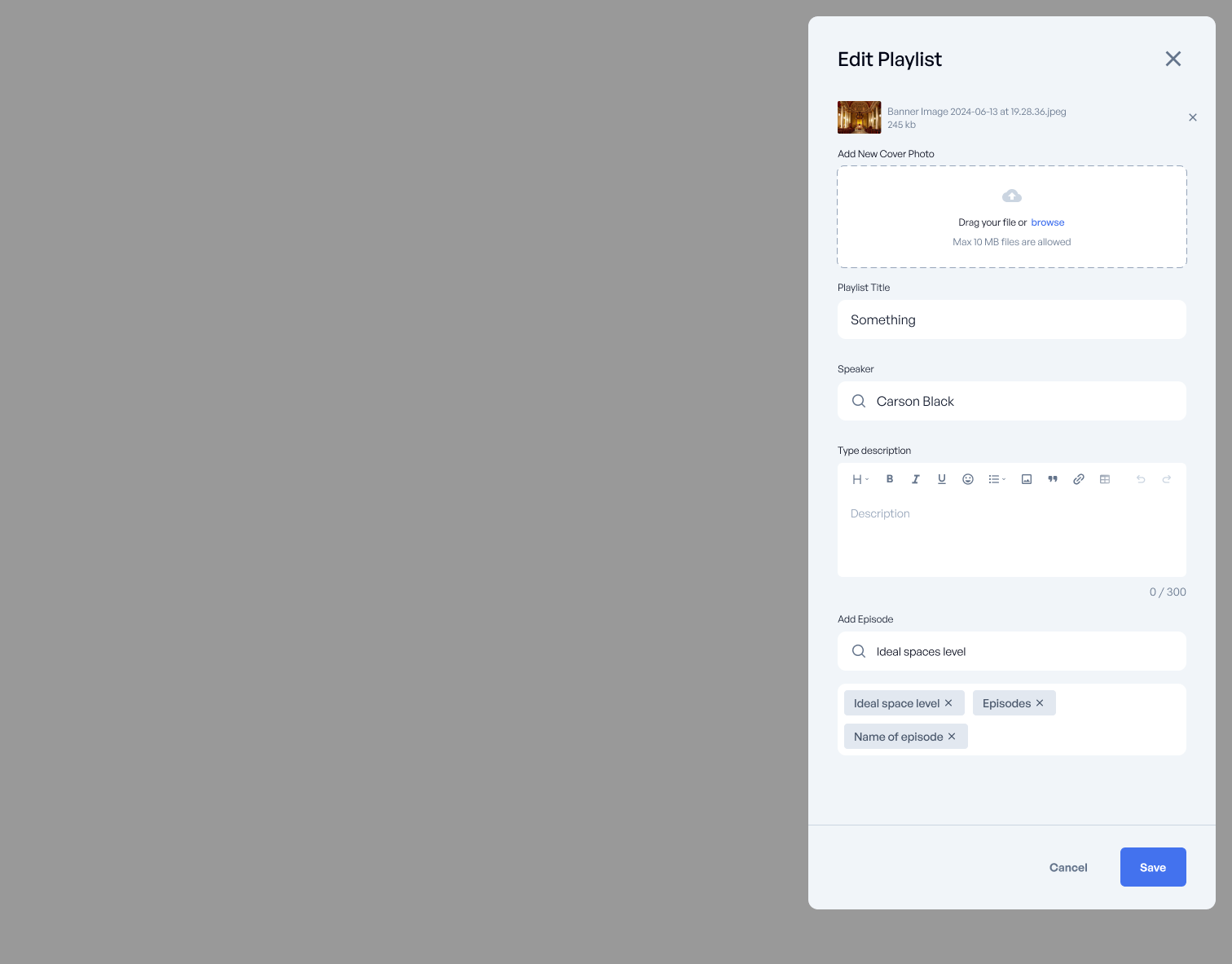Cancel editing the playlist
The width and height of the screenshot is (1232, 964).
click(x=1068, y=867)
